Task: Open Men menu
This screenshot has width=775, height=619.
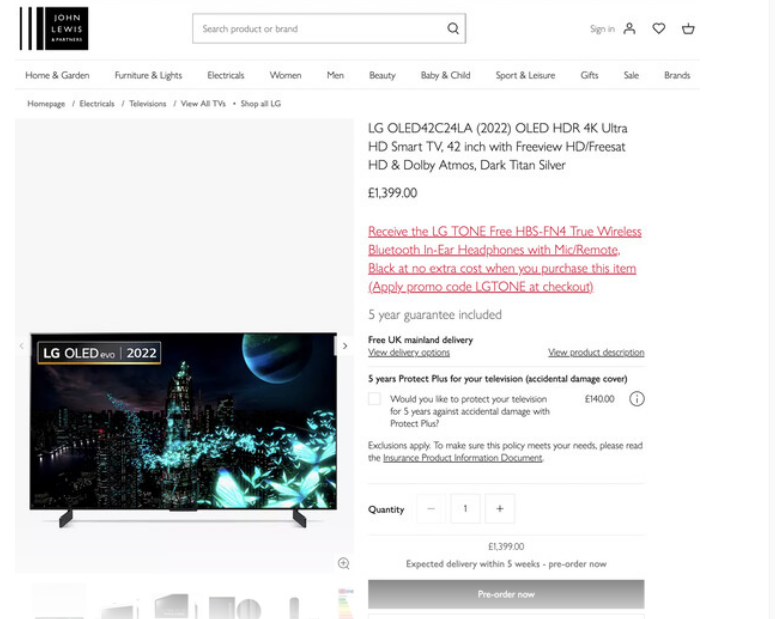Action: pyautogui.click(x=335, y=75)
